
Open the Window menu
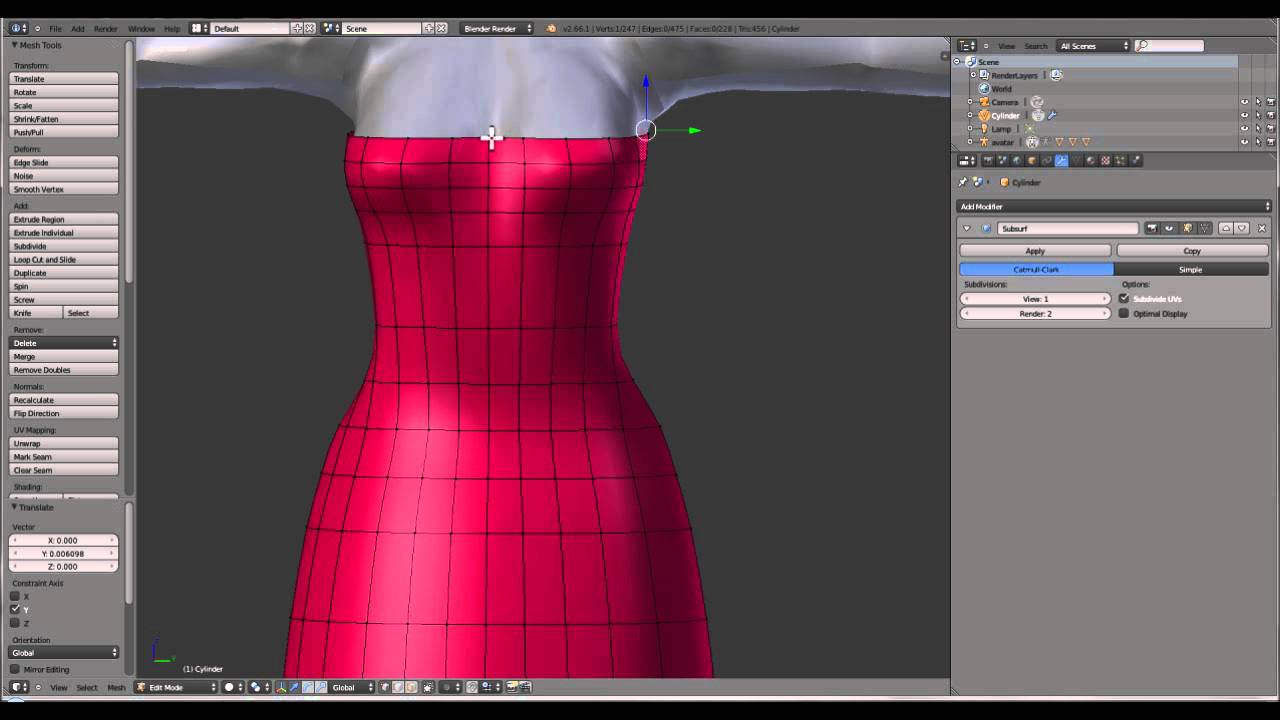[x=141, y=28]
